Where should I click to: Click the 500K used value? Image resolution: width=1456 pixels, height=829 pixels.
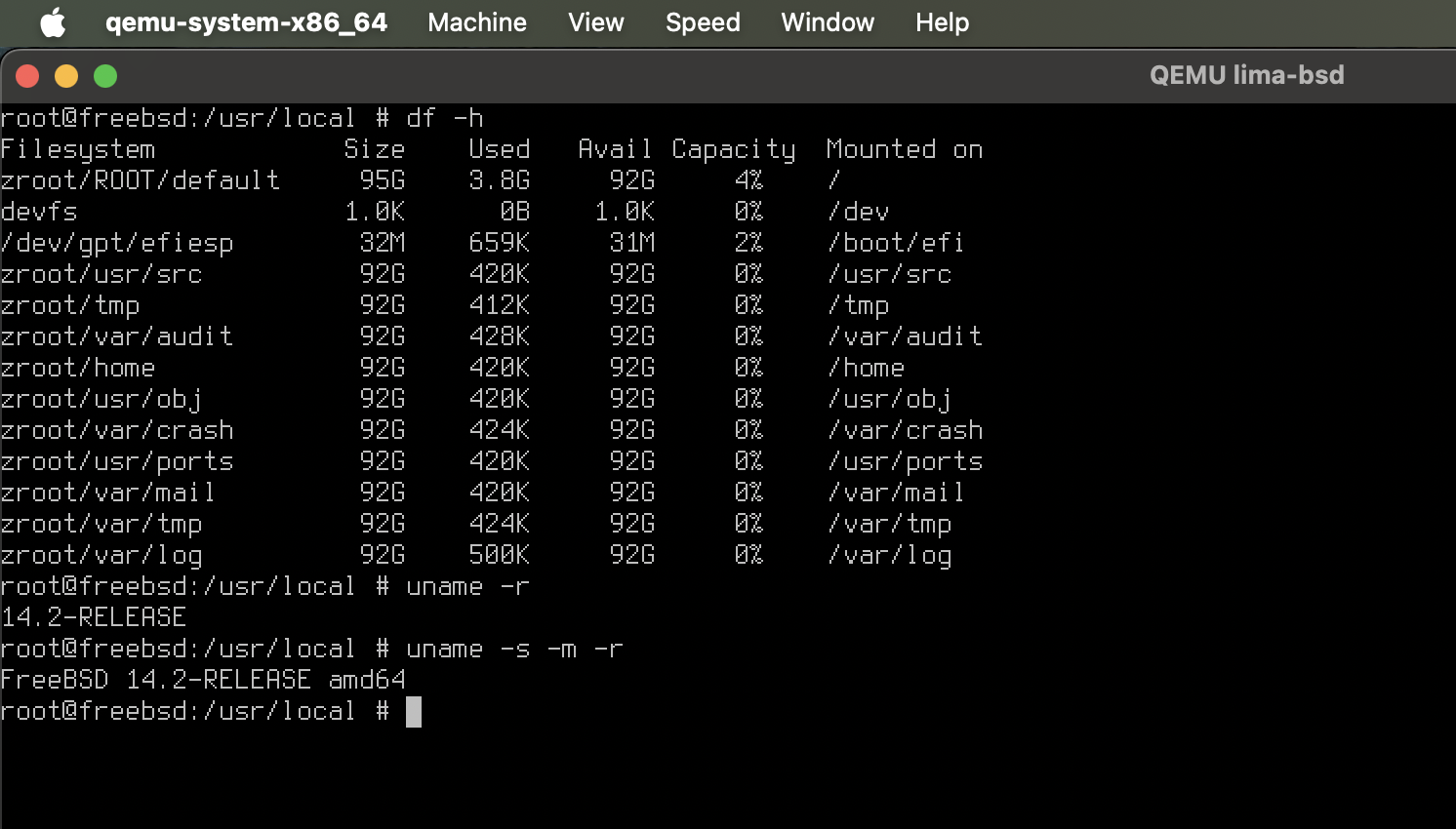[x=500, y=555]
